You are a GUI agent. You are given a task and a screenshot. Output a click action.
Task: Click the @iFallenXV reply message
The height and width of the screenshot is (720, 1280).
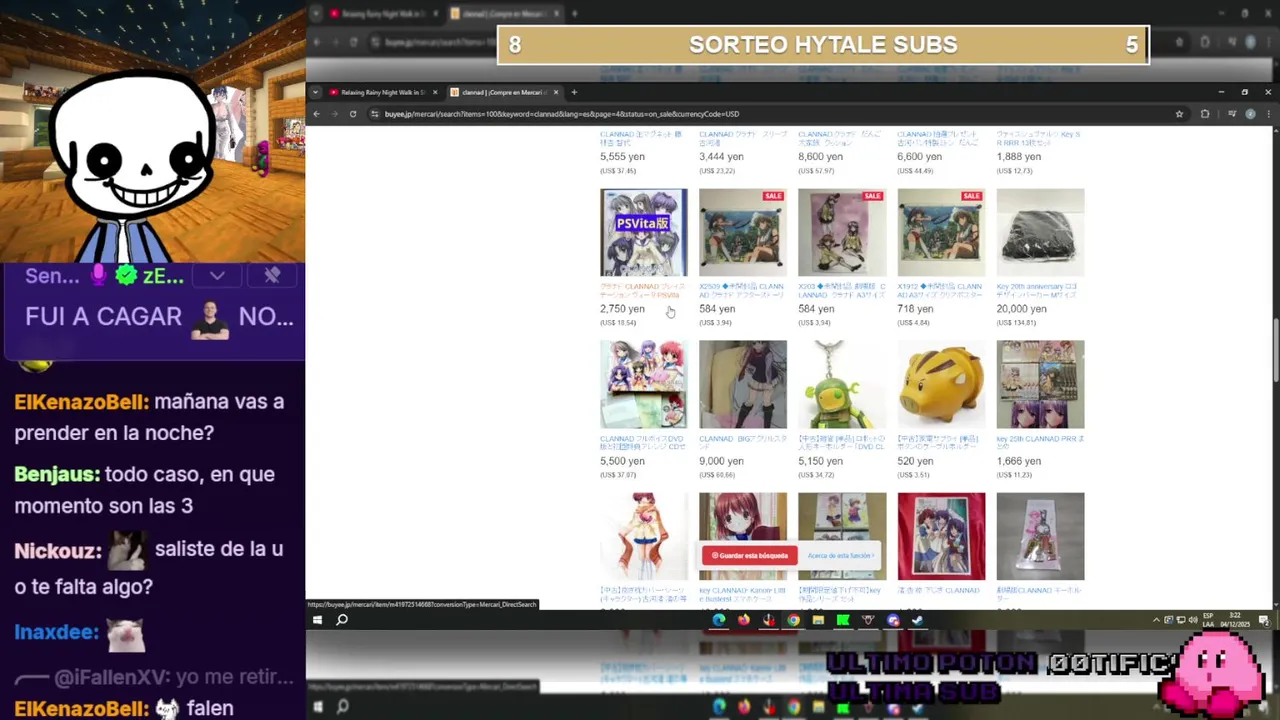155,678
